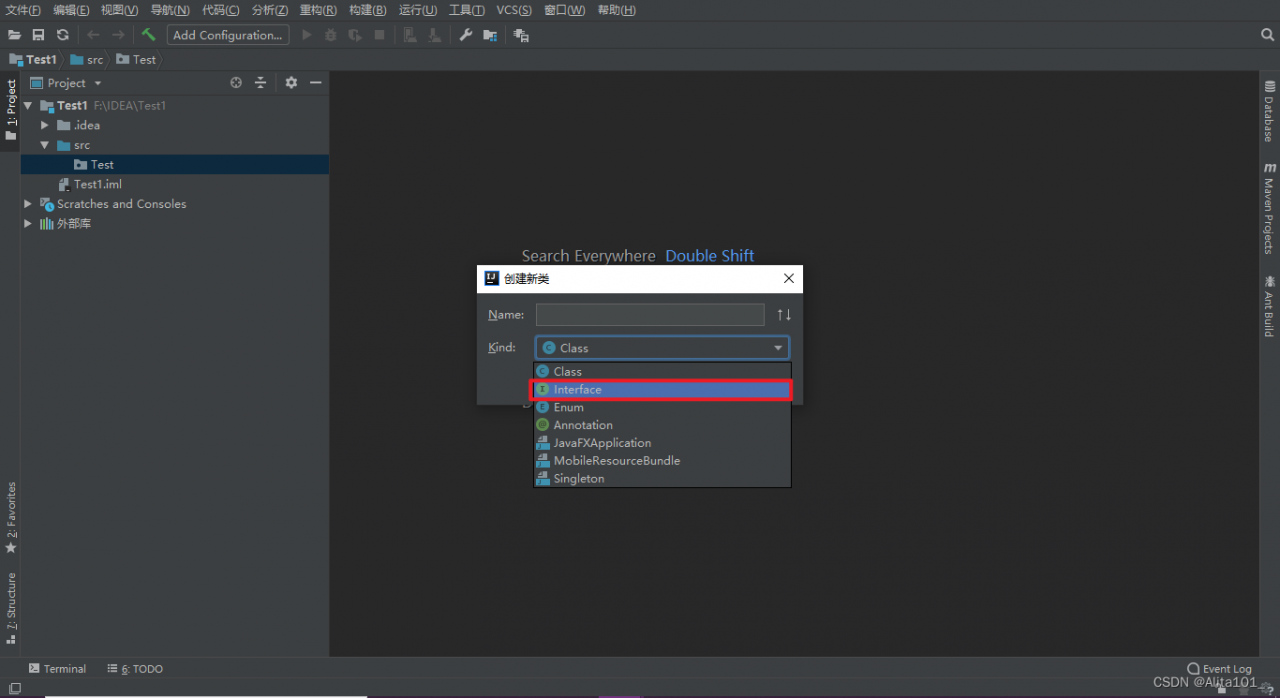The height and width of the screenshot is (698, 1280).
Task: Open the 帮助(H) menu
Action: tap(616, 10)
